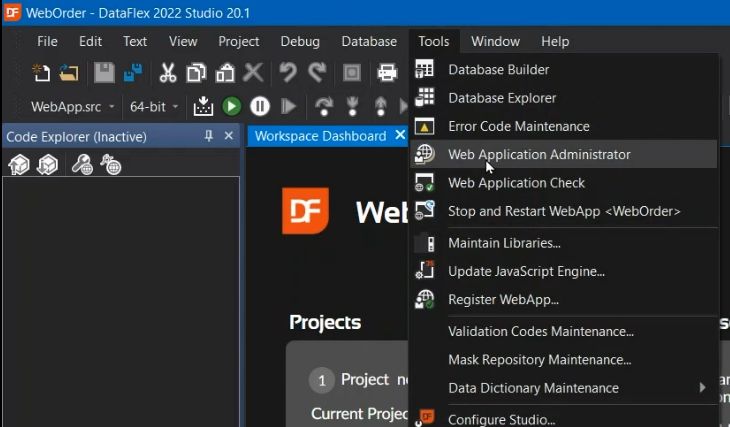Image resolution: width=730 pixels, height=427 pixels.
Task: Click the Save floppy disk icon
Action: (x=104, y=73)
